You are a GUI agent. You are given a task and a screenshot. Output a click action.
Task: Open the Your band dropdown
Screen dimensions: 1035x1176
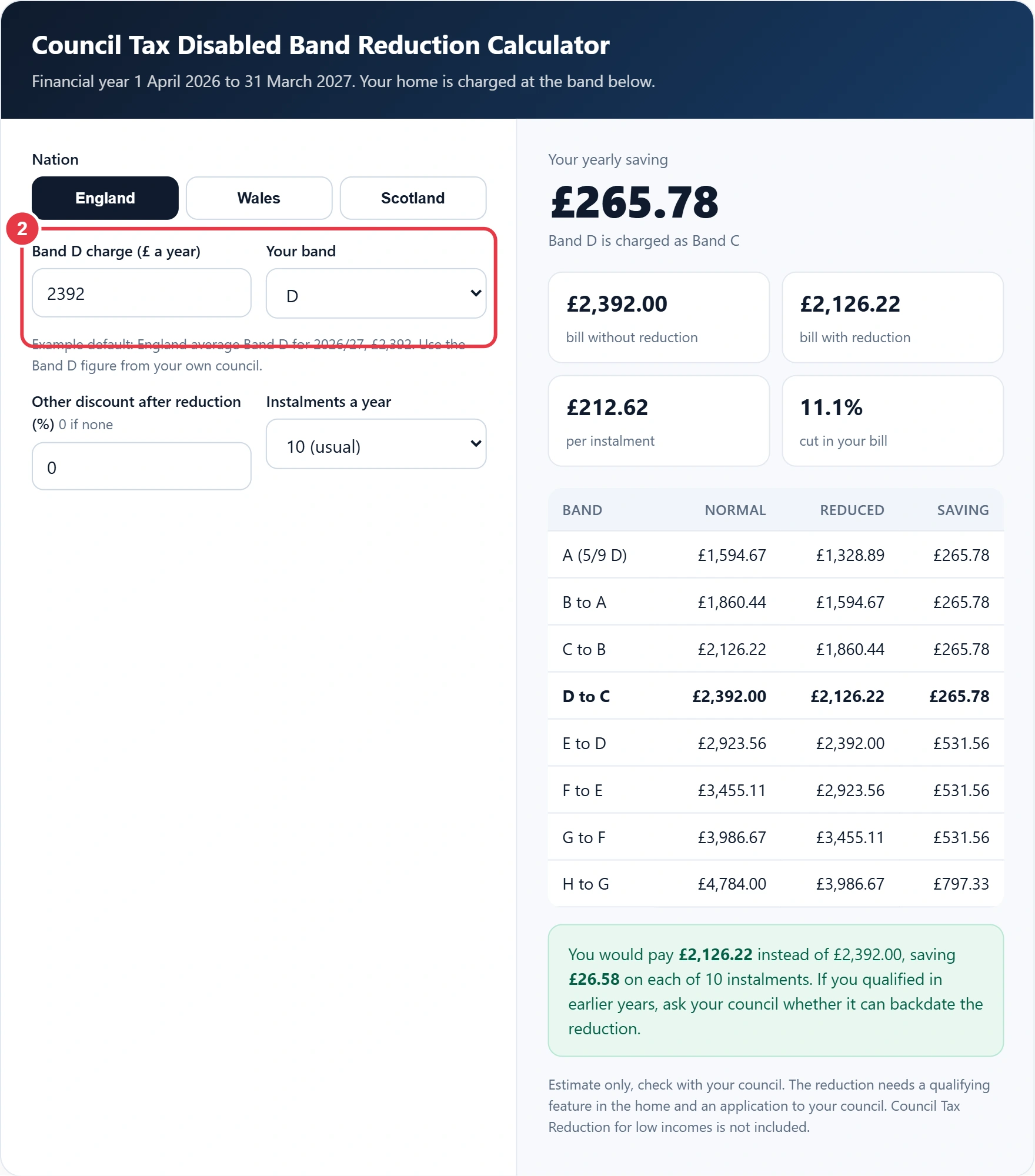tap(376, 293)
